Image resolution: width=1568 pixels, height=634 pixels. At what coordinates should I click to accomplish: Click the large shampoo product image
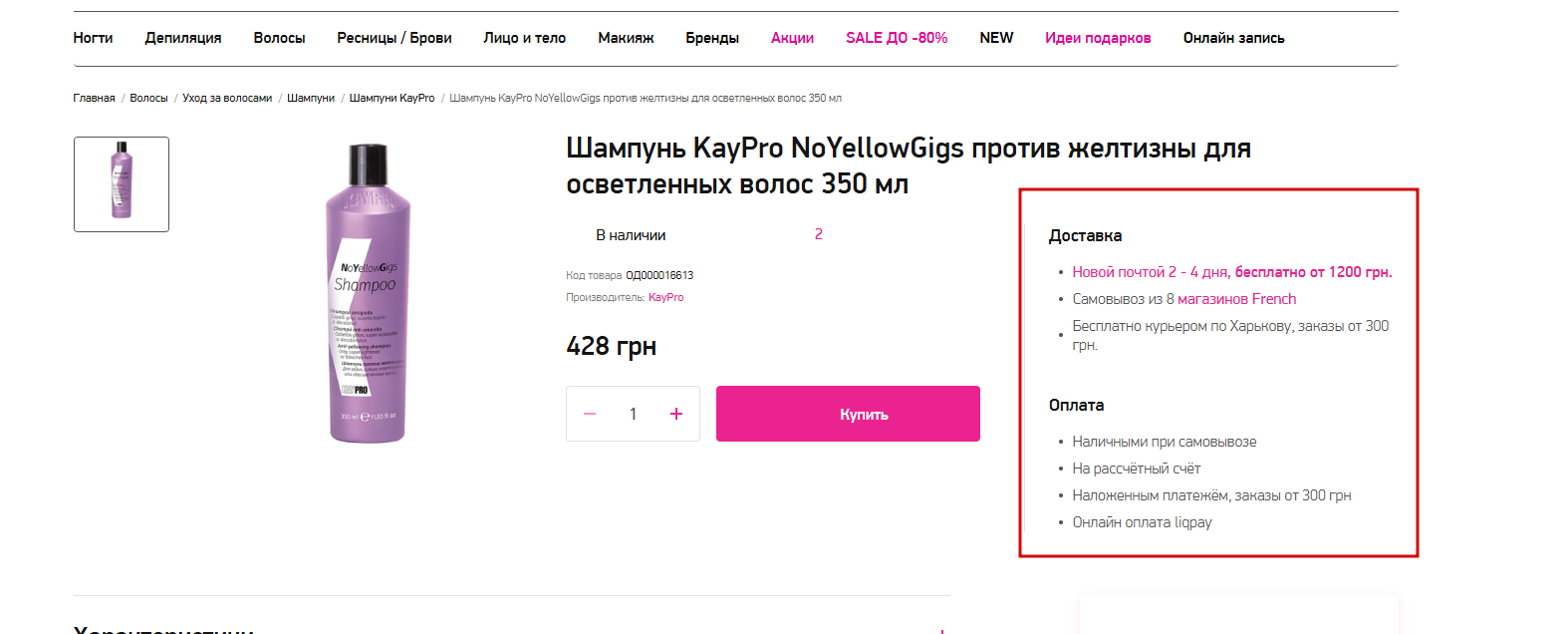(368, 294)
